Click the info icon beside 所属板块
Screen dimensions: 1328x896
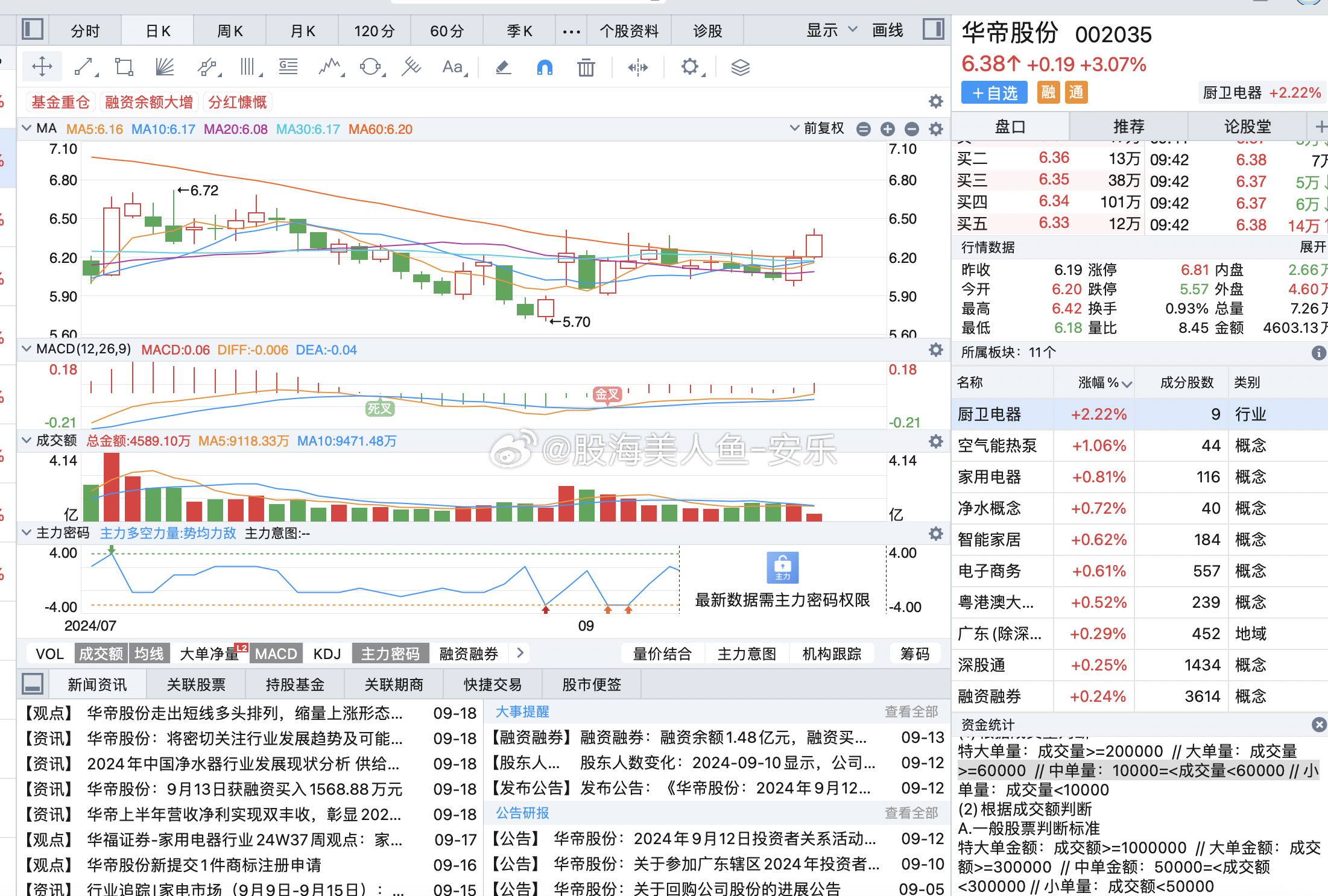[1319, 353]
